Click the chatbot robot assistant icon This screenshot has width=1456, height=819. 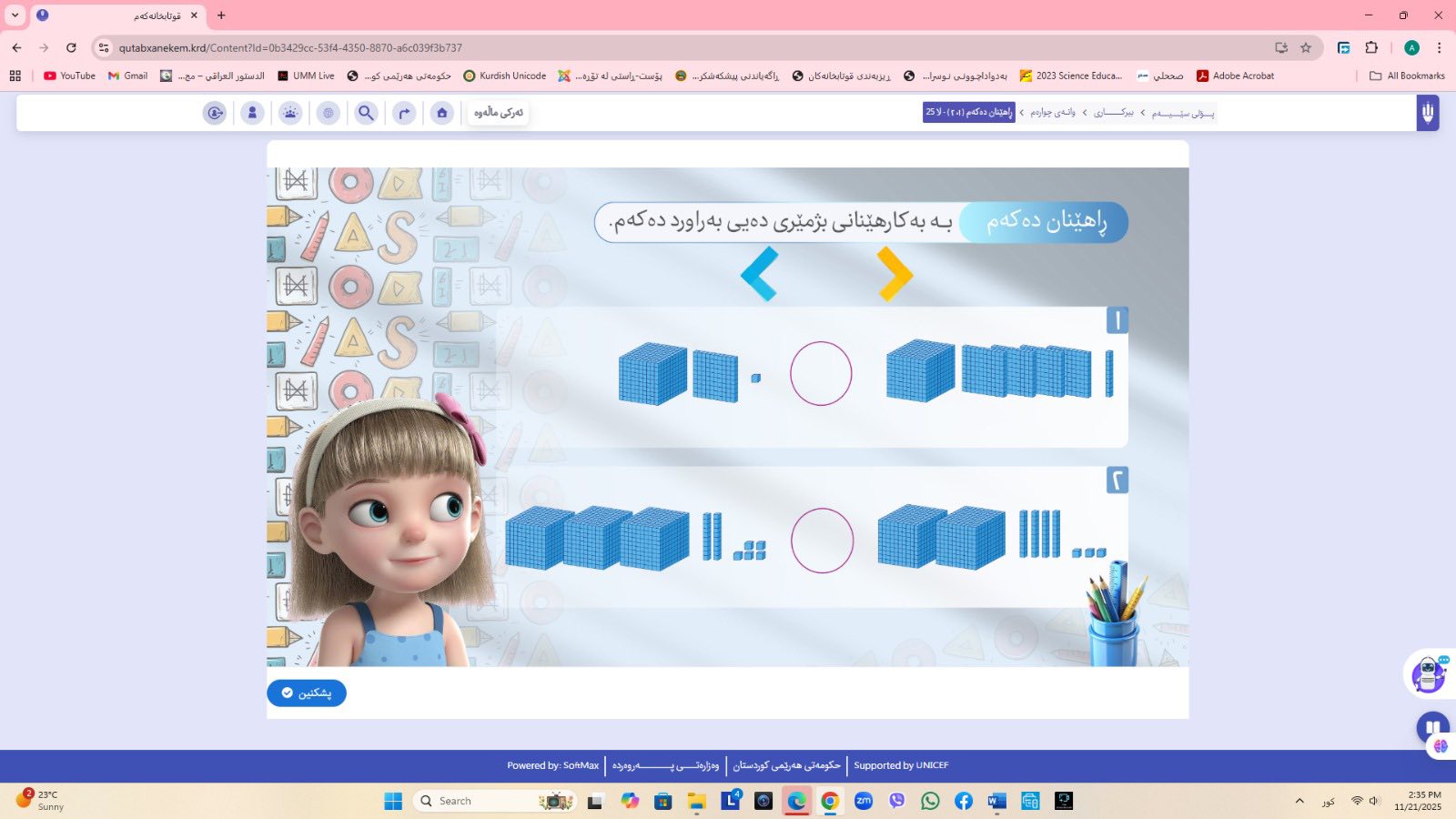1429,674
